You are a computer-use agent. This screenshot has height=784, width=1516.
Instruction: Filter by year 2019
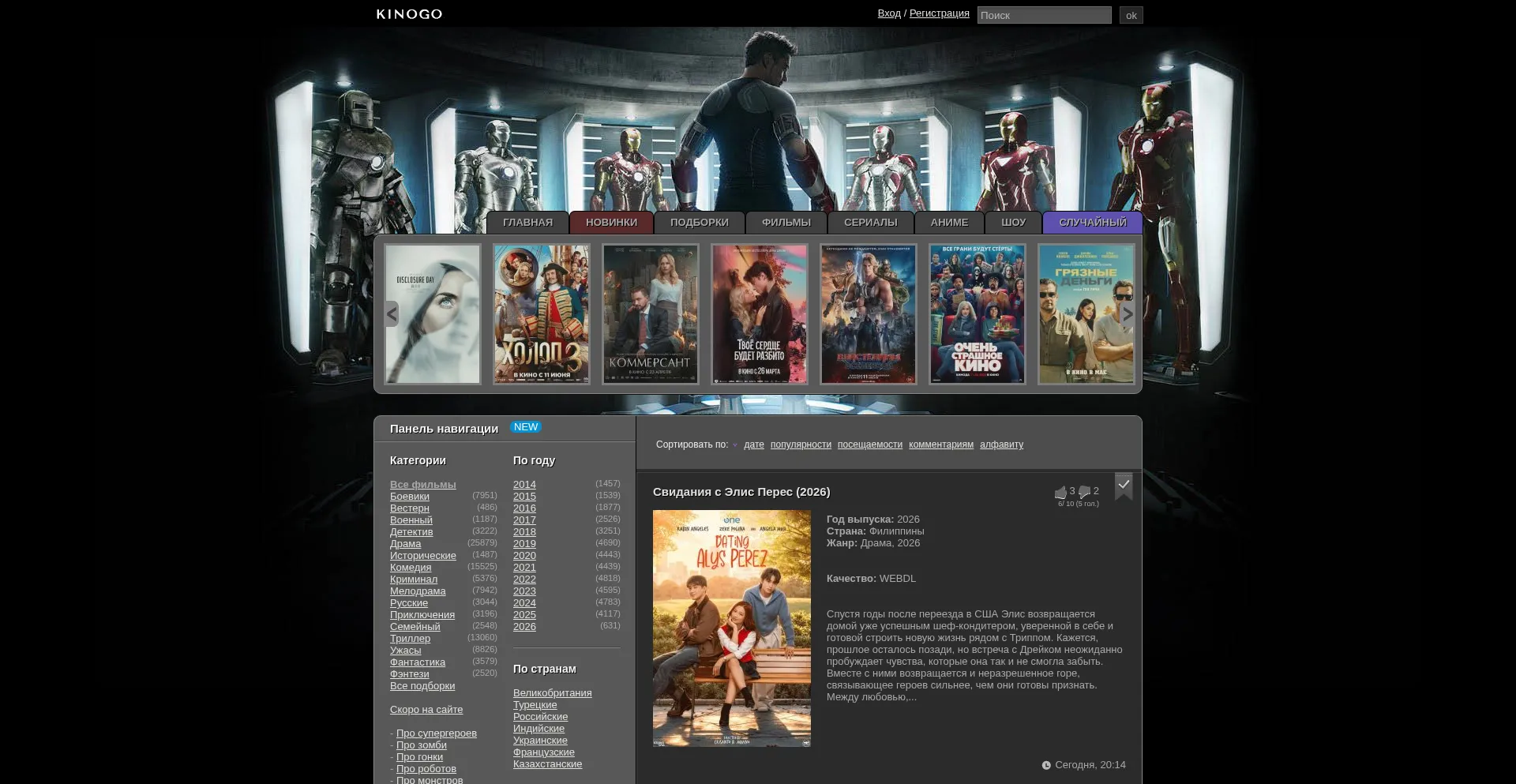tap(524, 544)
